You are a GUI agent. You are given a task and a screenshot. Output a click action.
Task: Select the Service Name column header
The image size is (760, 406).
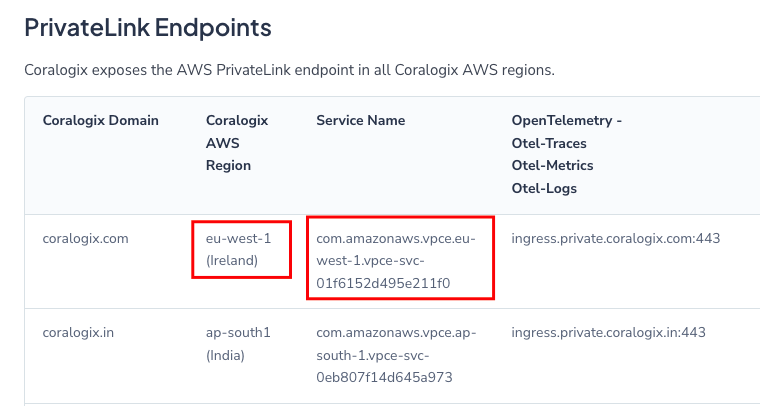[x=361, y=120]
